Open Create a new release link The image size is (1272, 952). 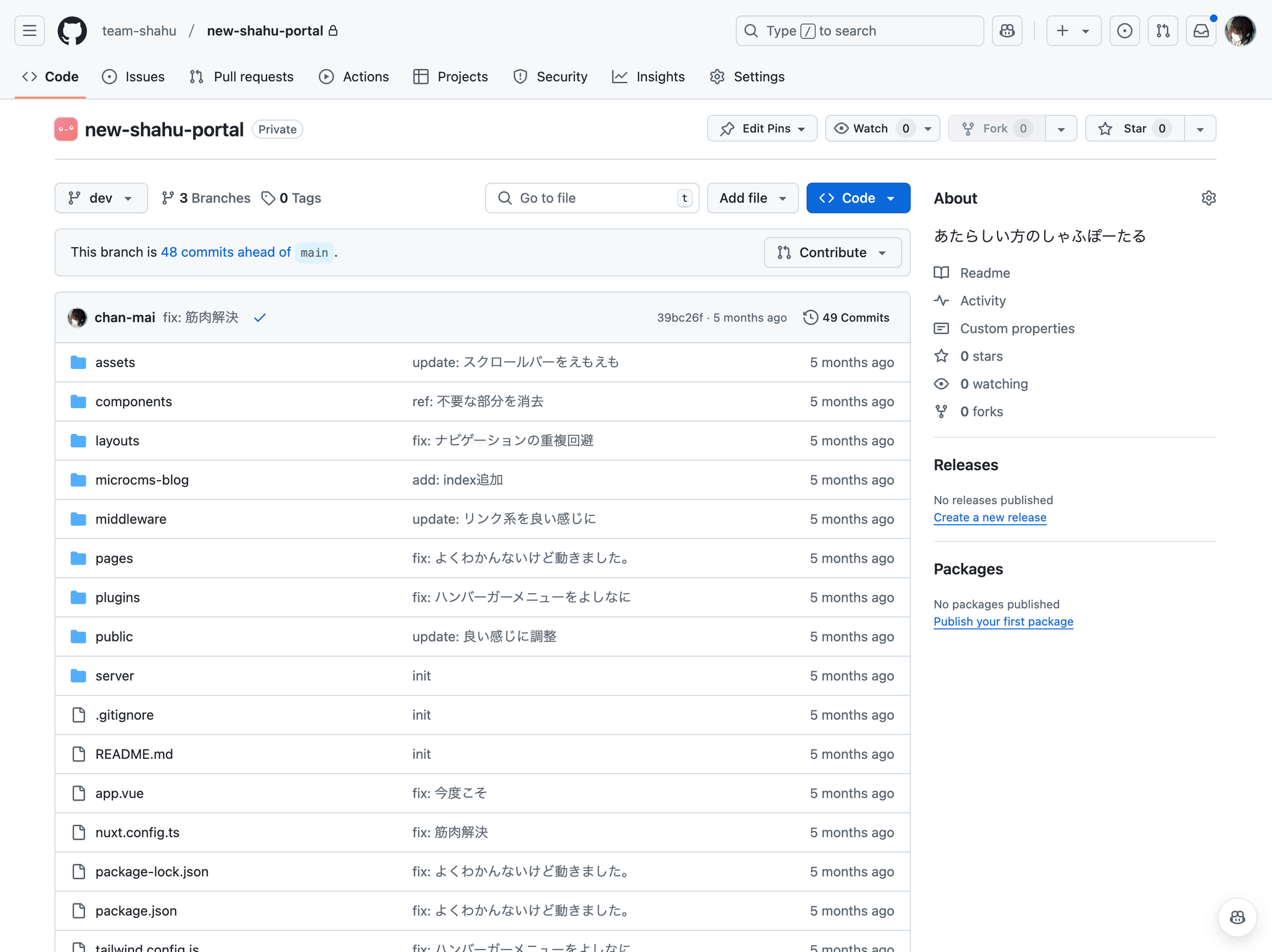pyautogui.click(x=989, y=517)
